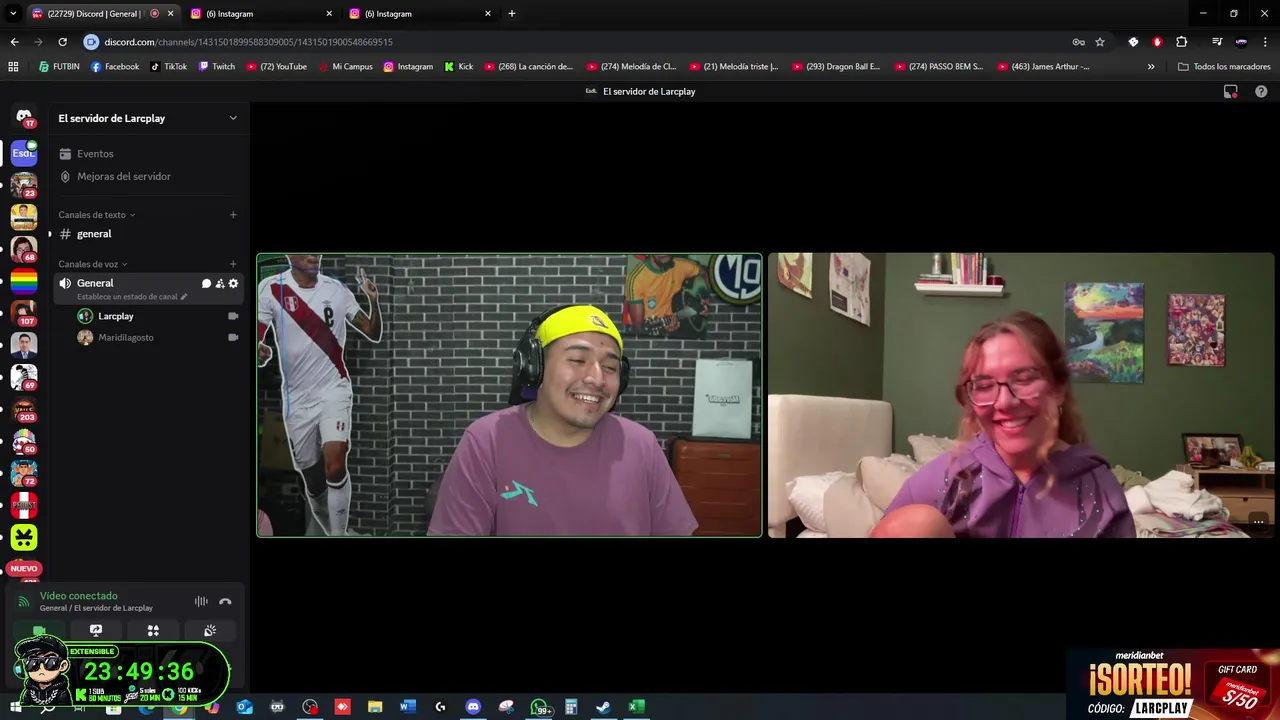1280x720 pixels.
Task: Edit 'Establece un estado de canal' status
Action: point(132,297)
